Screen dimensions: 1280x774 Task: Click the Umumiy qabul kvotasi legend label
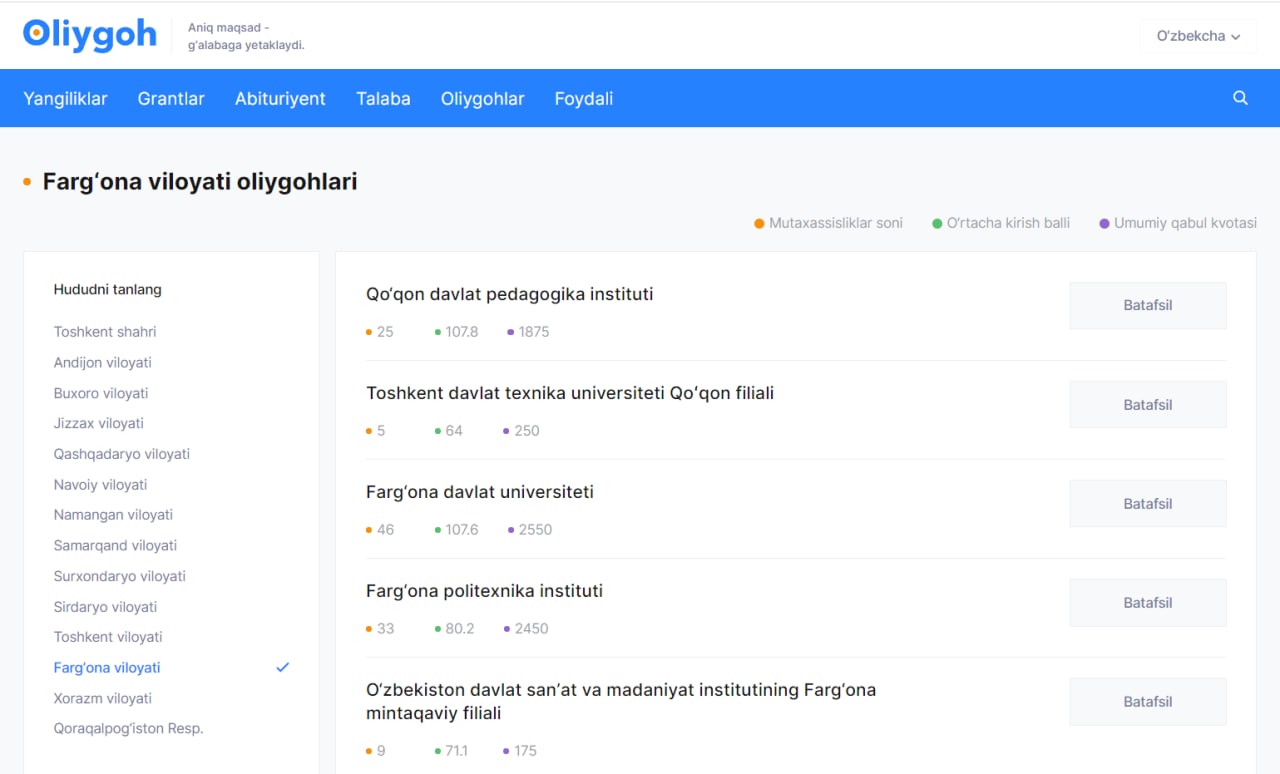coord(1185,223)
